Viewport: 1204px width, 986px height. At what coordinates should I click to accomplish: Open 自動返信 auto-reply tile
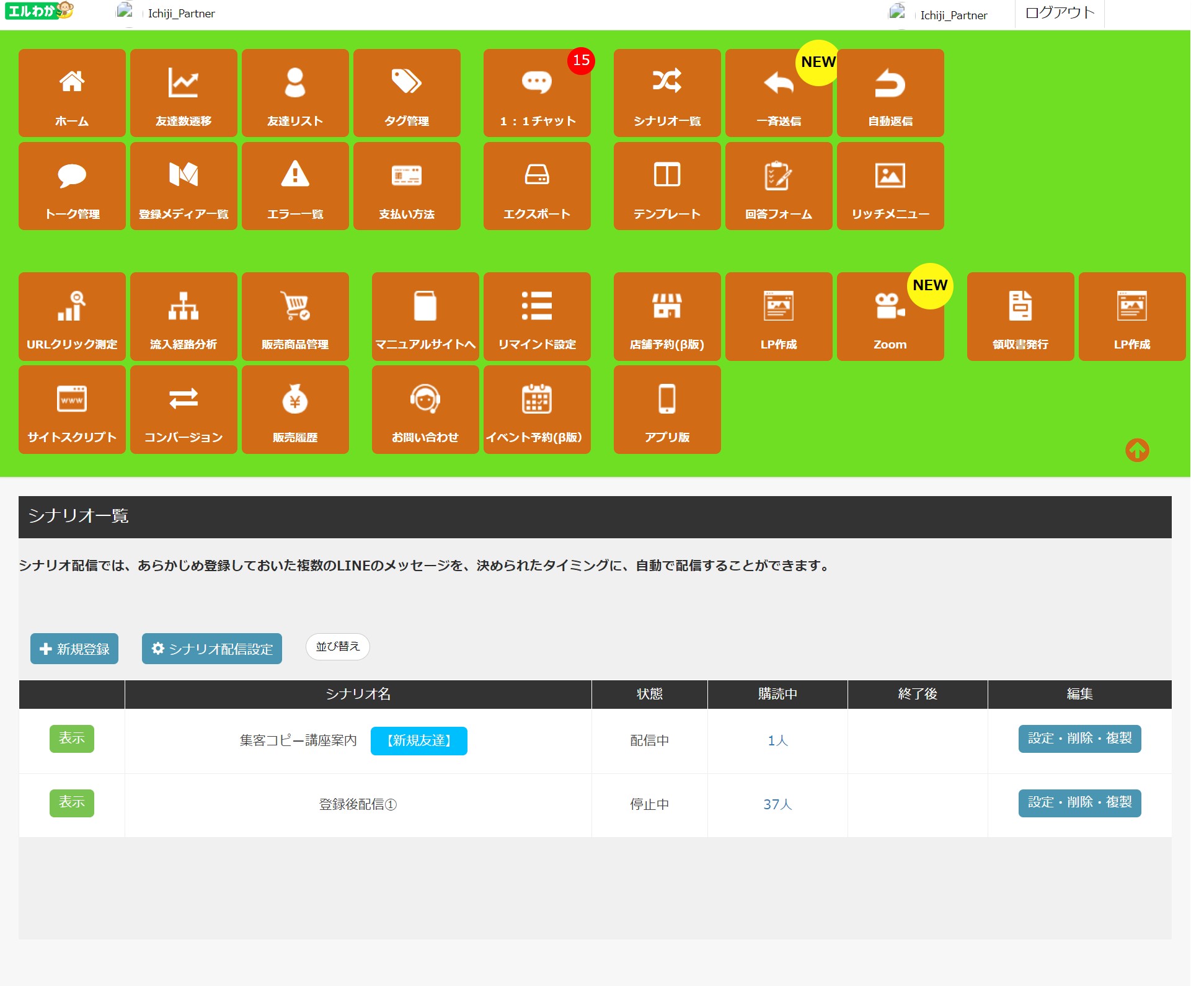click(890, 93)
